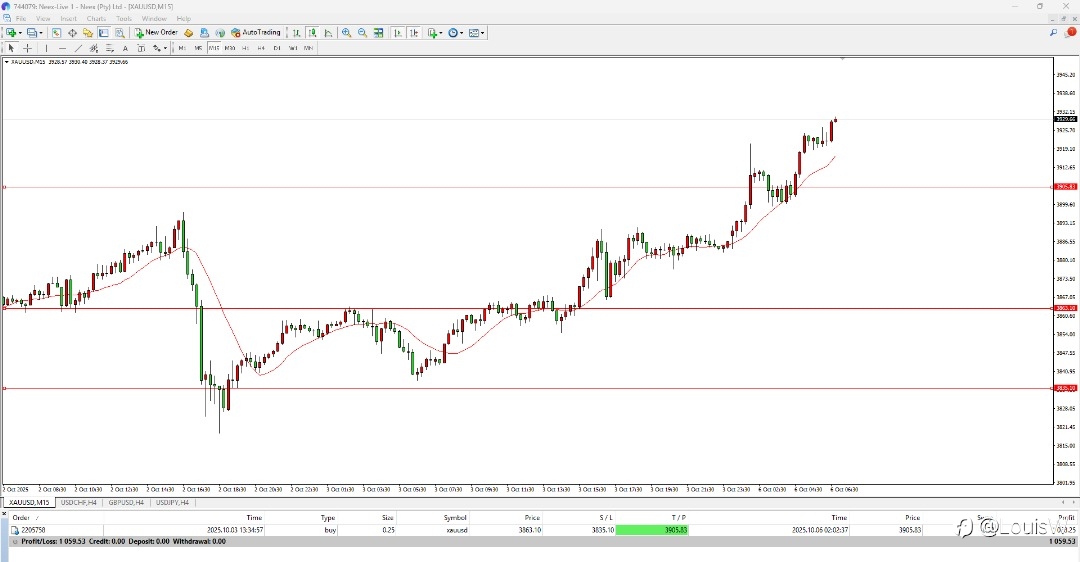Image resolution: width=1080 pixels, height=562 pixels.
Task: Open the Insert menu
Action: pos(68,19)
